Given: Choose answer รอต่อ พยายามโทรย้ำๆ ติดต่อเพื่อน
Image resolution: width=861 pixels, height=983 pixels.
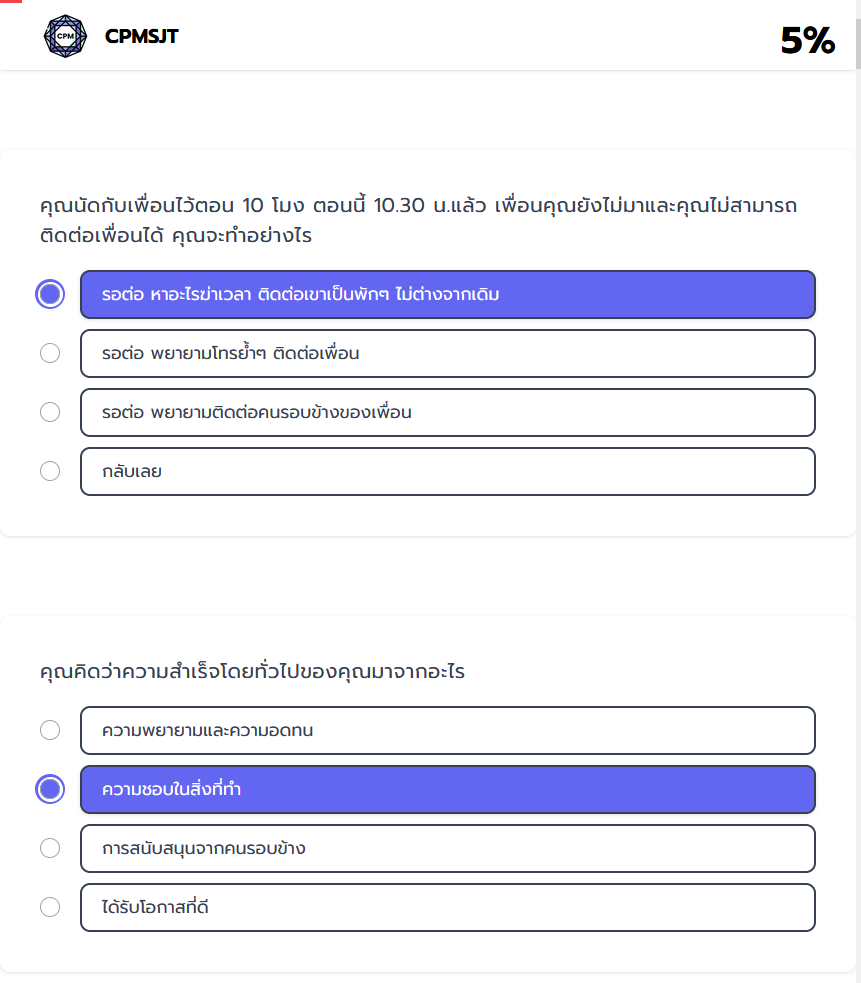Looking at the screenshot, I should (x=447, y=353).
